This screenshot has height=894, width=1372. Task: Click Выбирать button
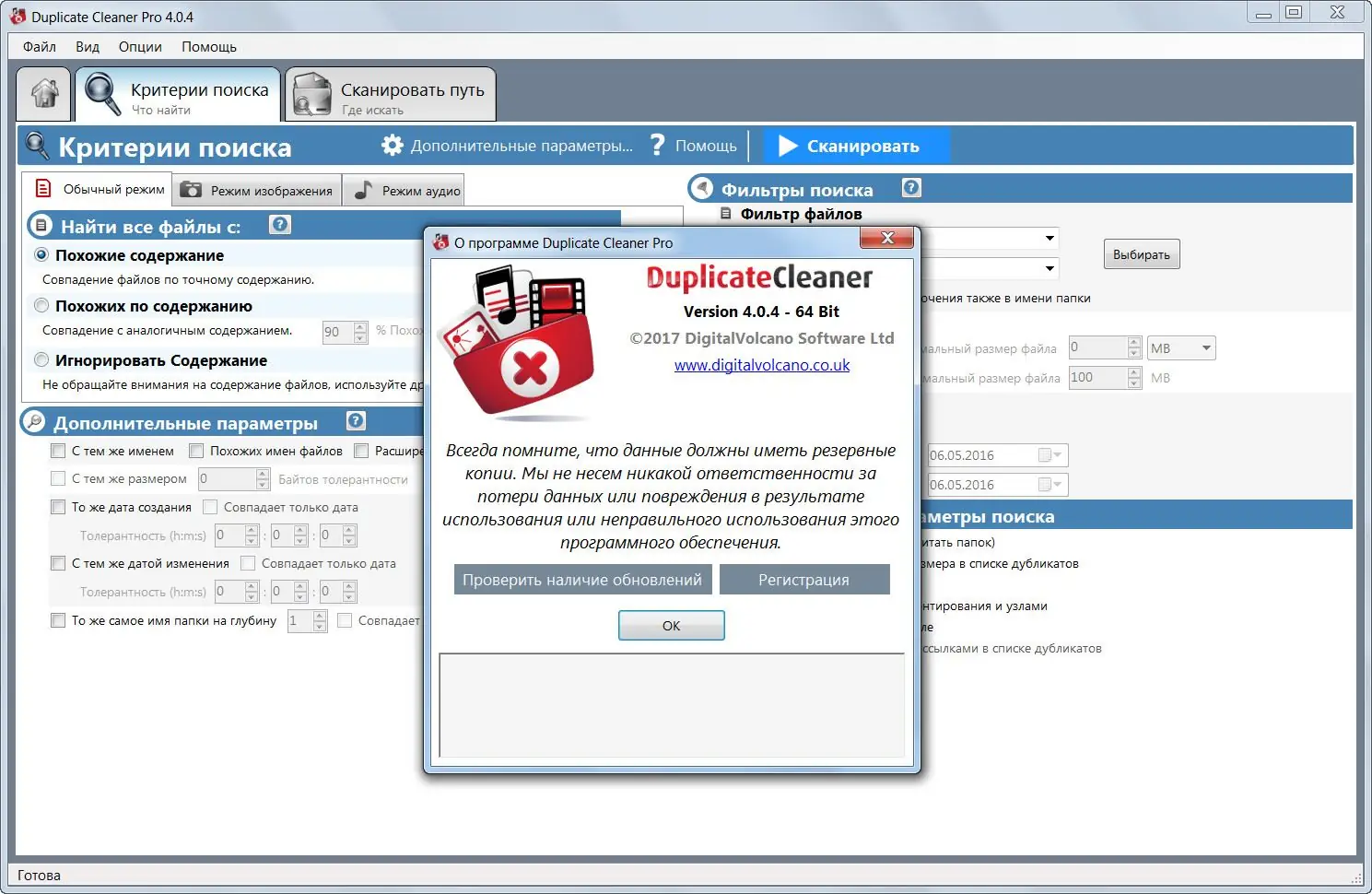[1142, 254]
